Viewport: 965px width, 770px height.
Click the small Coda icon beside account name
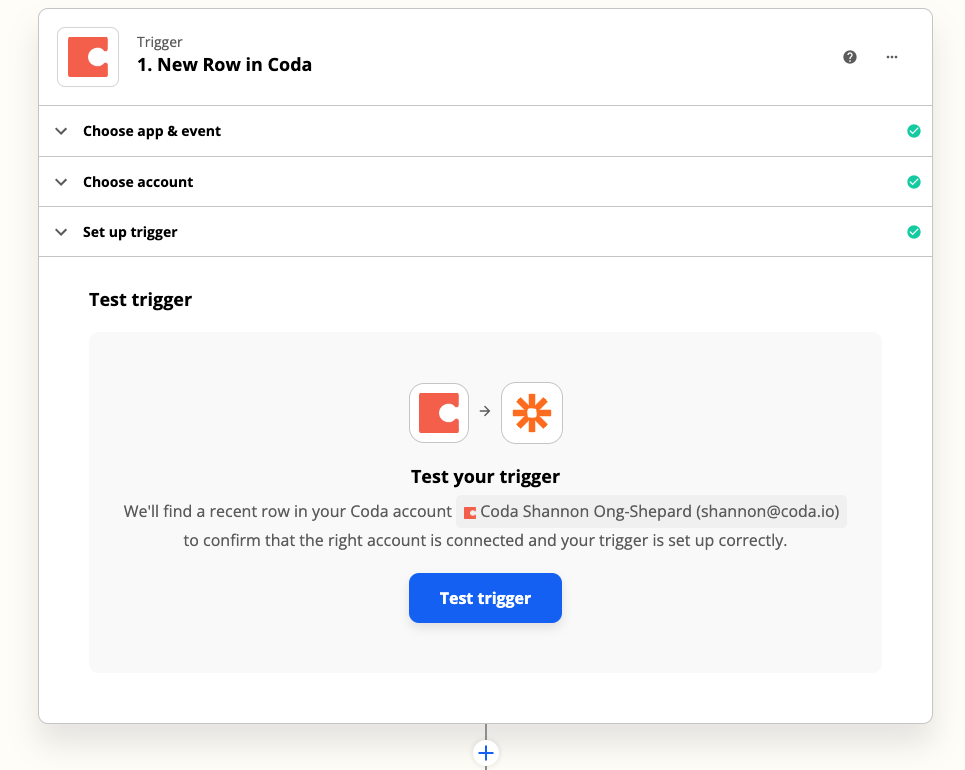click(470, 513)
